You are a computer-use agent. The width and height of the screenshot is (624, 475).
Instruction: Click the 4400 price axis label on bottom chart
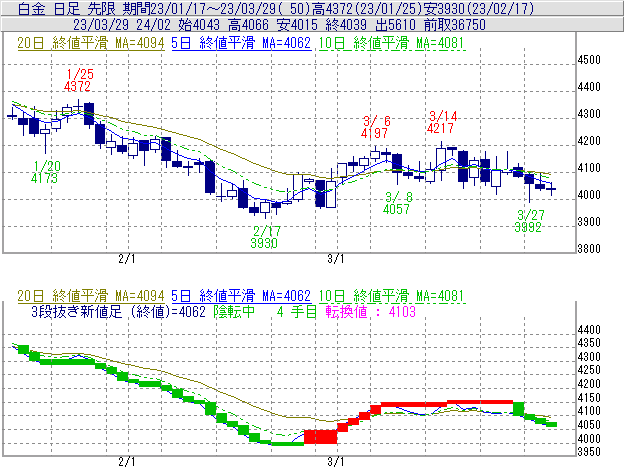click(x=589, y=330)
